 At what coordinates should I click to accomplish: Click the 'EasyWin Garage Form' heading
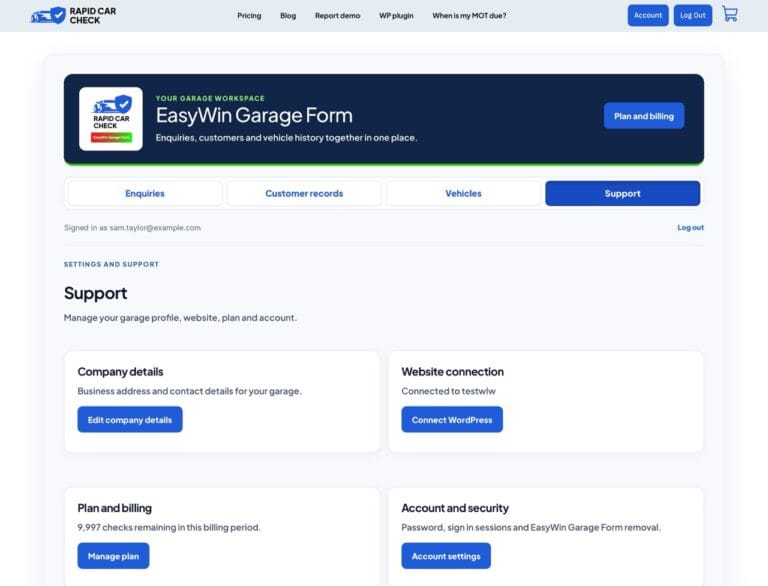pos(254,116)
